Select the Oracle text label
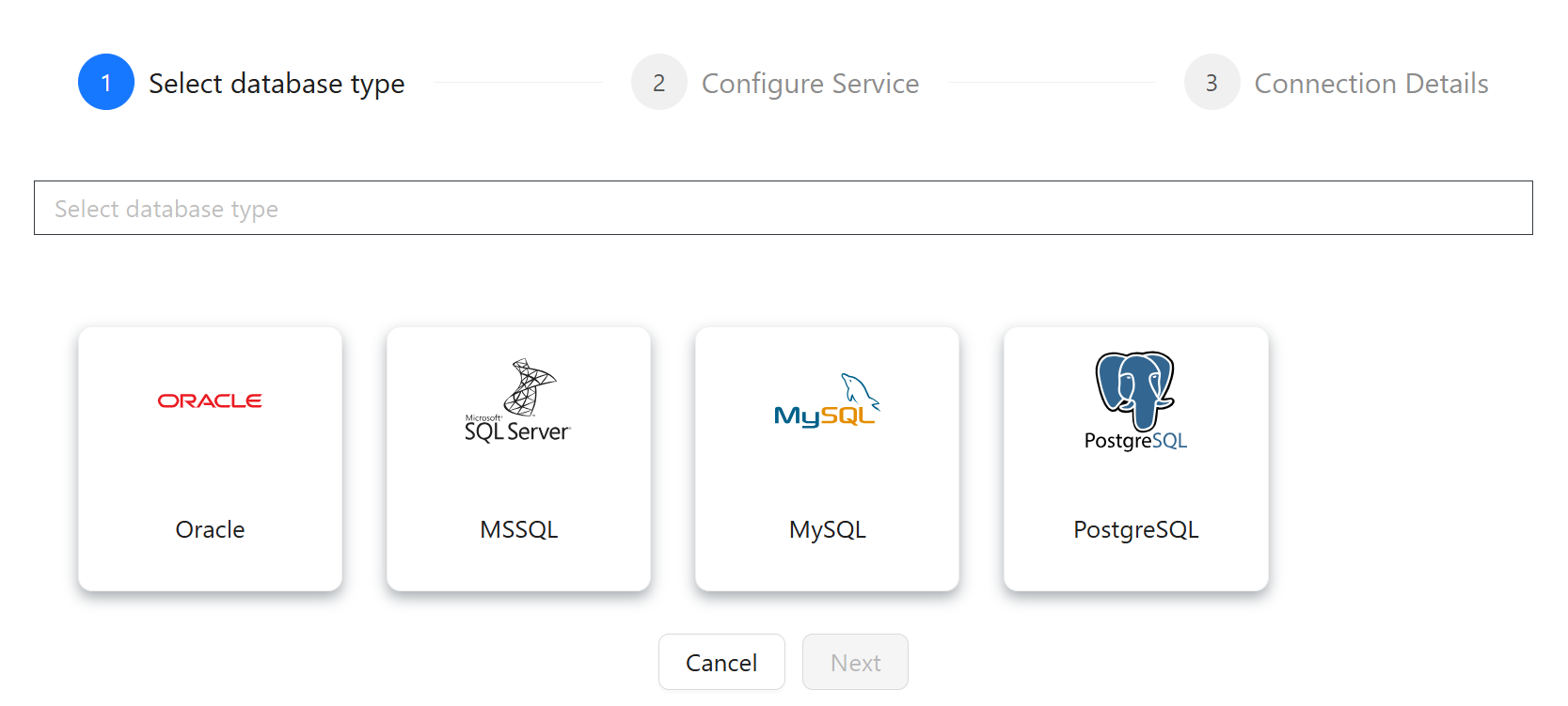 [x=210, y=529]
